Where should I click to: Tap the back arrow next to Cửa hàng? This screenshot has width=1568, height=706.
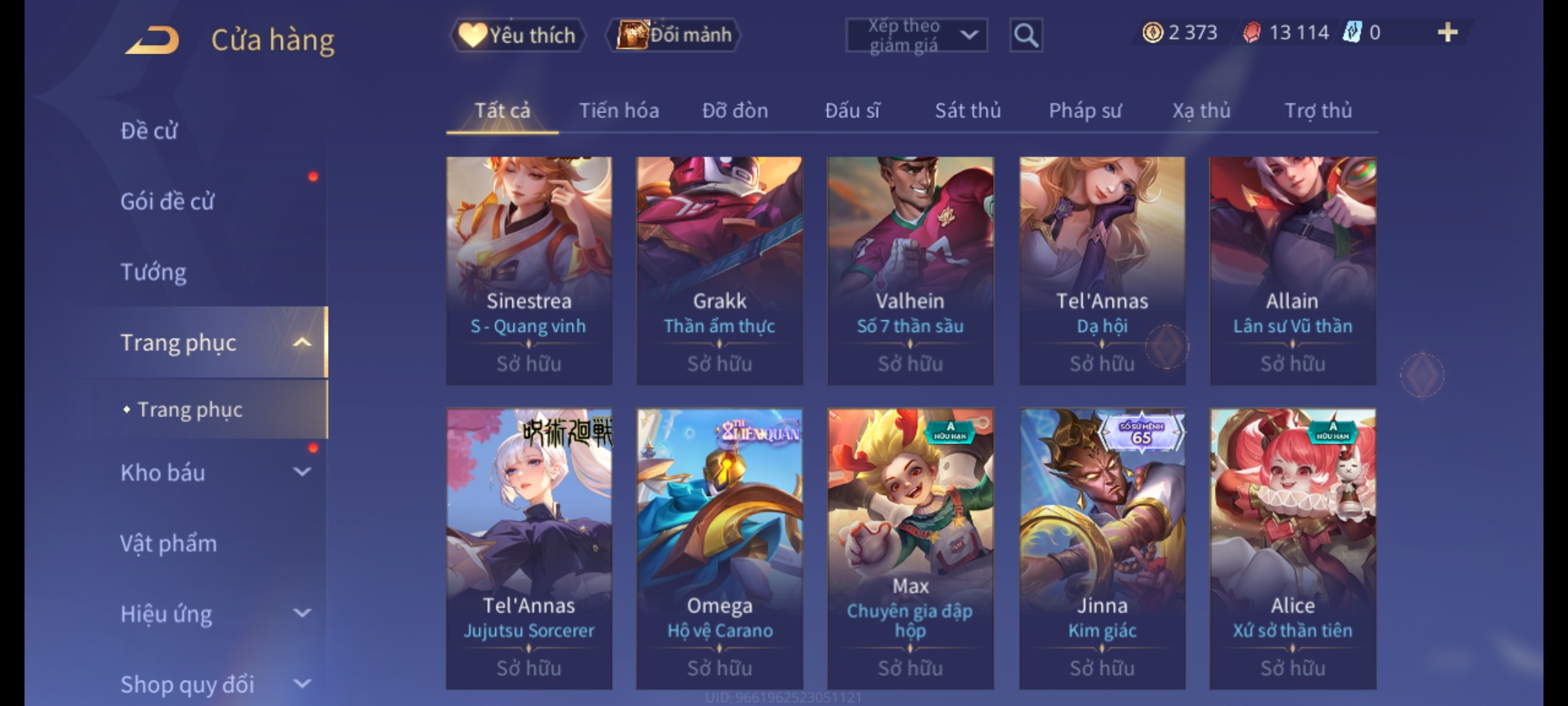[152, 40]
